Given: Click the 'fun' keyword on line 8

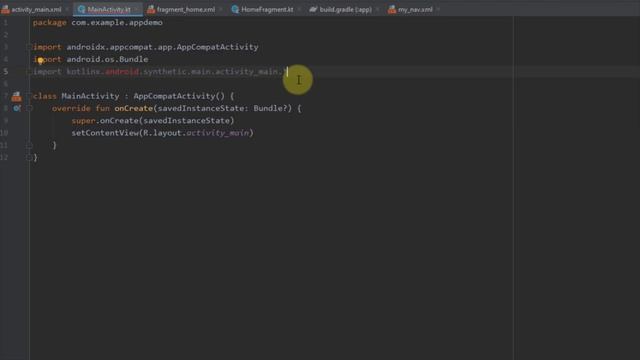Looking at the screenshot, I should coord(102,109).
